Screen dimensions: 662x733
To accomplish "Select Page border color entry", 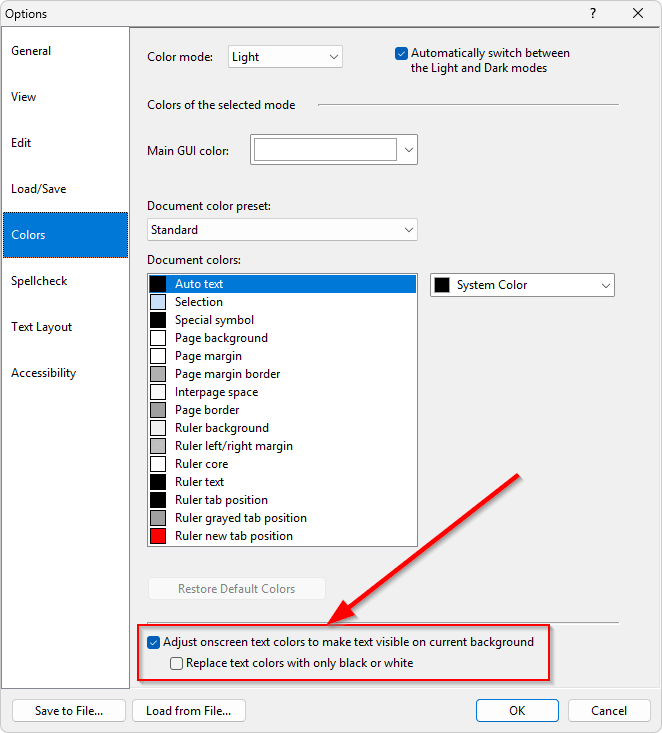I will click(282, 410).
